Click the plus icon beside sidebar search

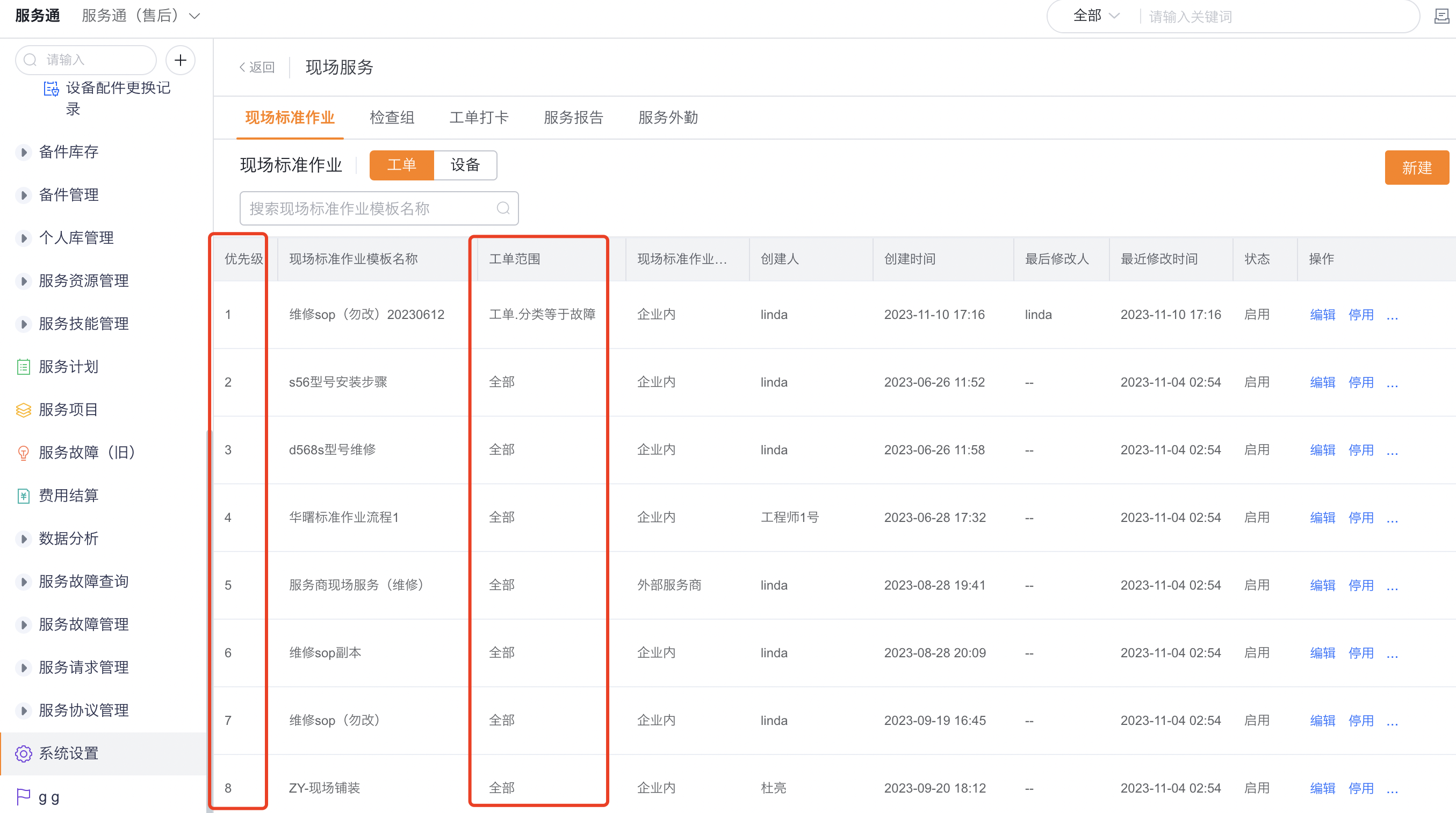coord(181,60)
